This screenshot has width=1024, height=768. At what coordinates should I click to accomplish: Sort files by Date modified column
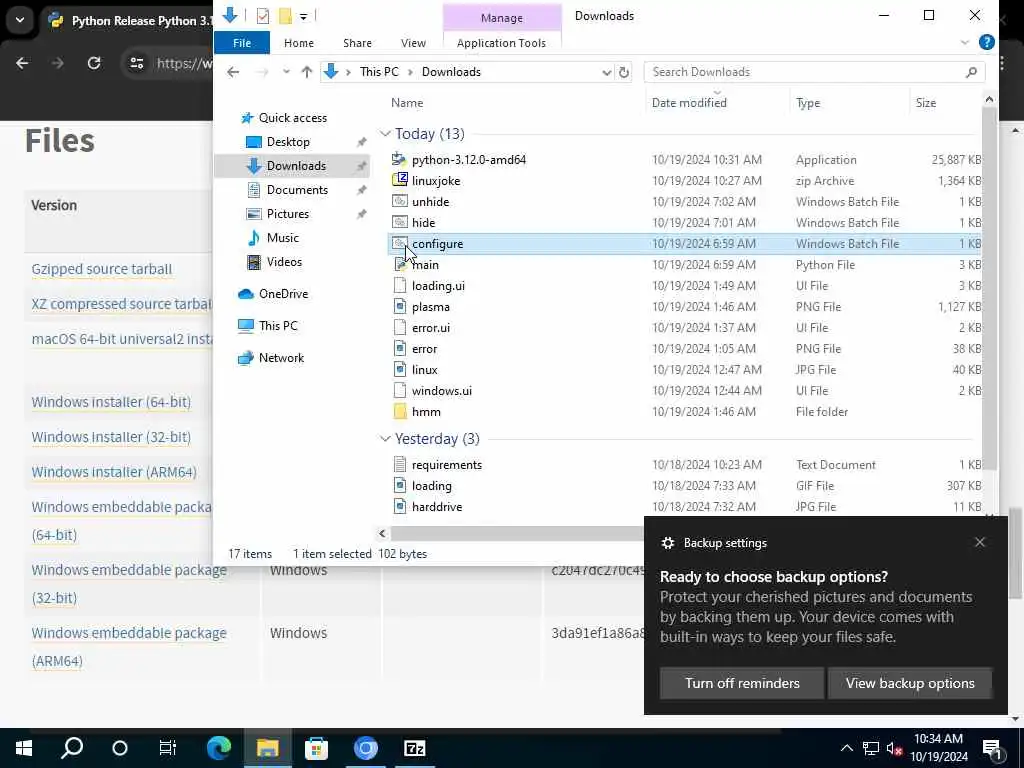[718, 103]
